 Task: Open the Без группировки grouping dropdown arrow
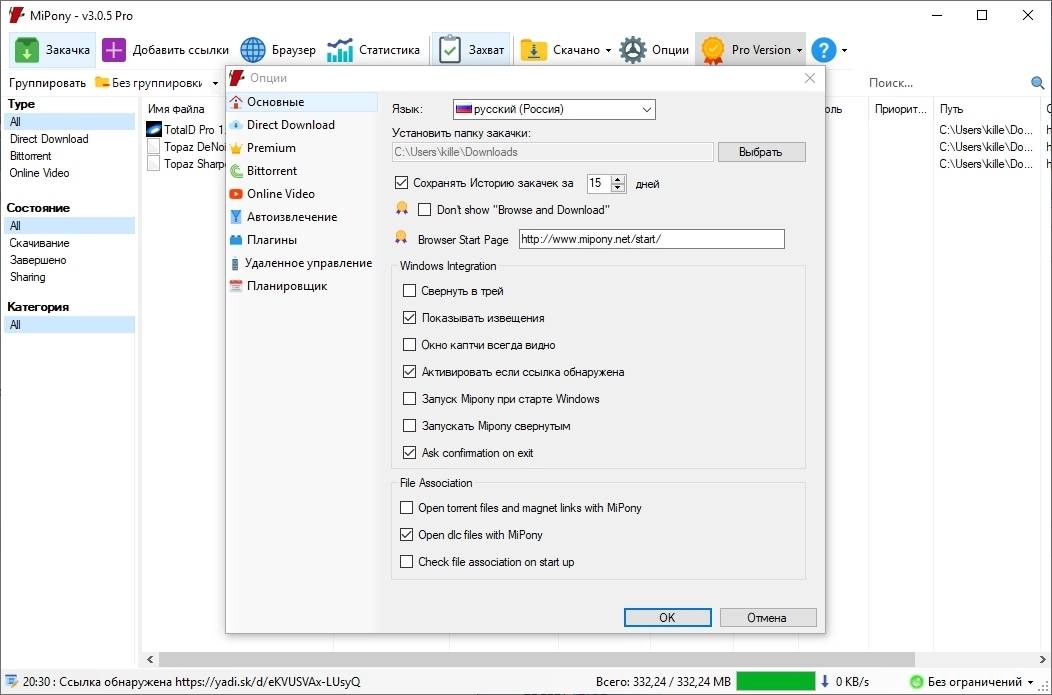pos(215,83)
